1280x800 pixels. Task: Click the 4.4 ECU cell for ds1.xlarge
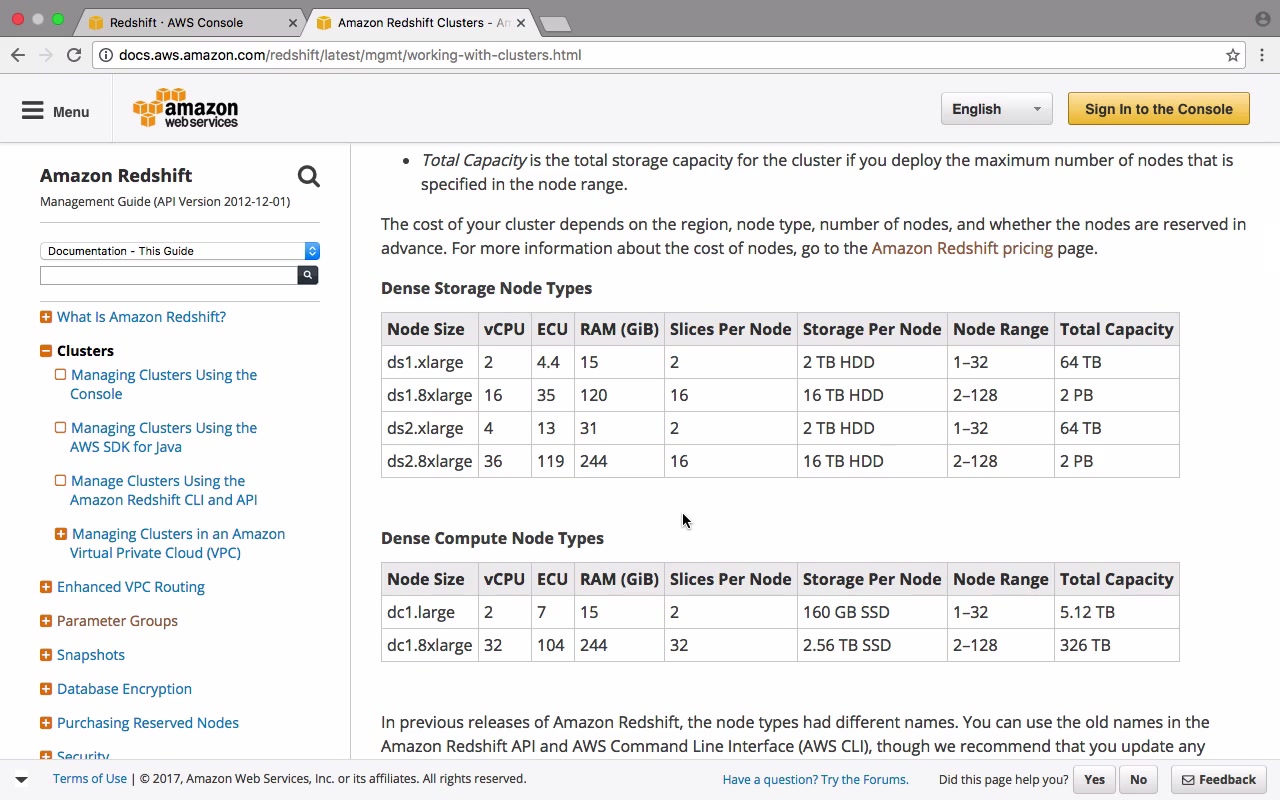[x=552, y=362]
